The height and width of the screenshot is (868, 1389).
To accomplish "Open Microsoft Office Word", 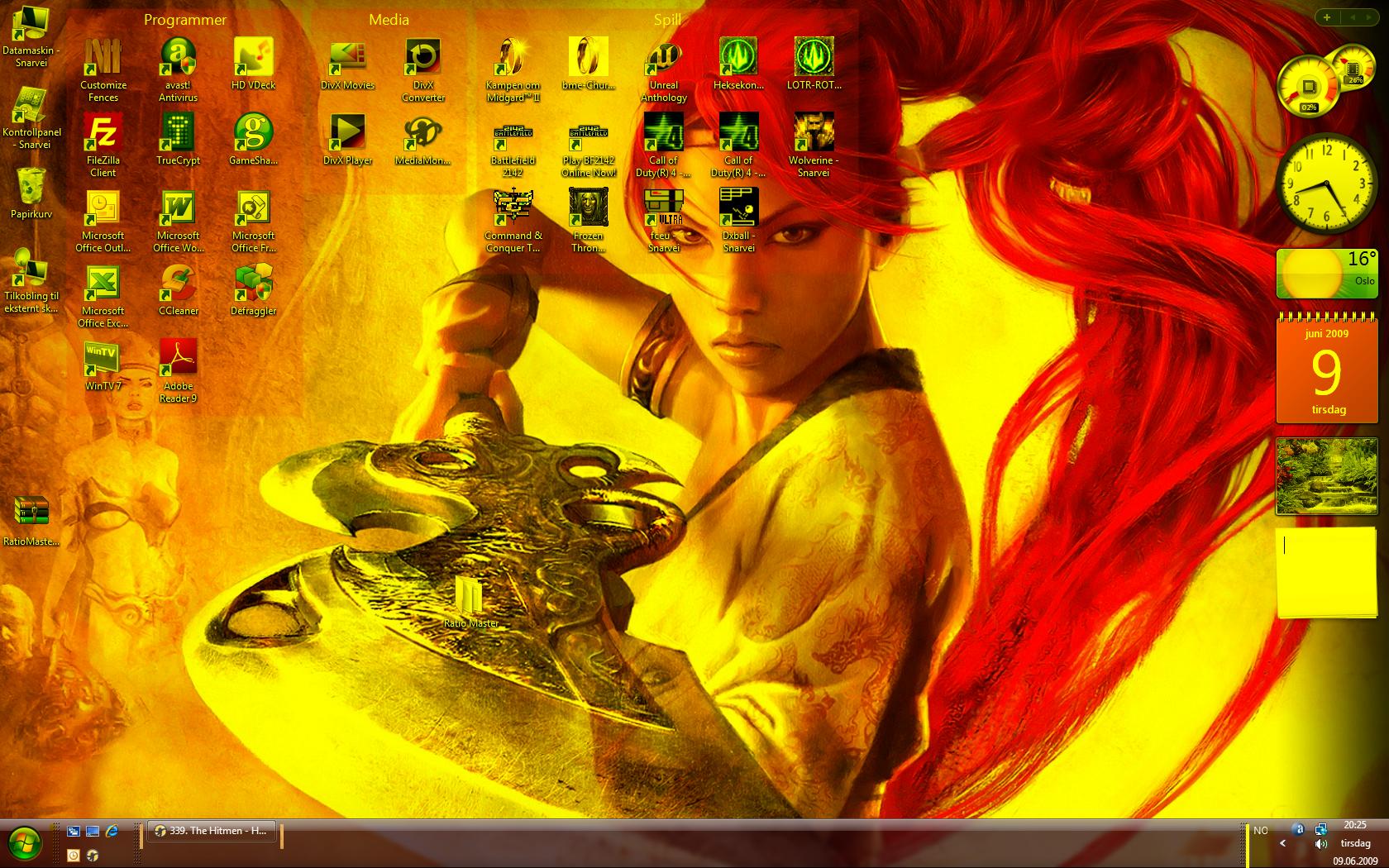I will coord(178,221).
